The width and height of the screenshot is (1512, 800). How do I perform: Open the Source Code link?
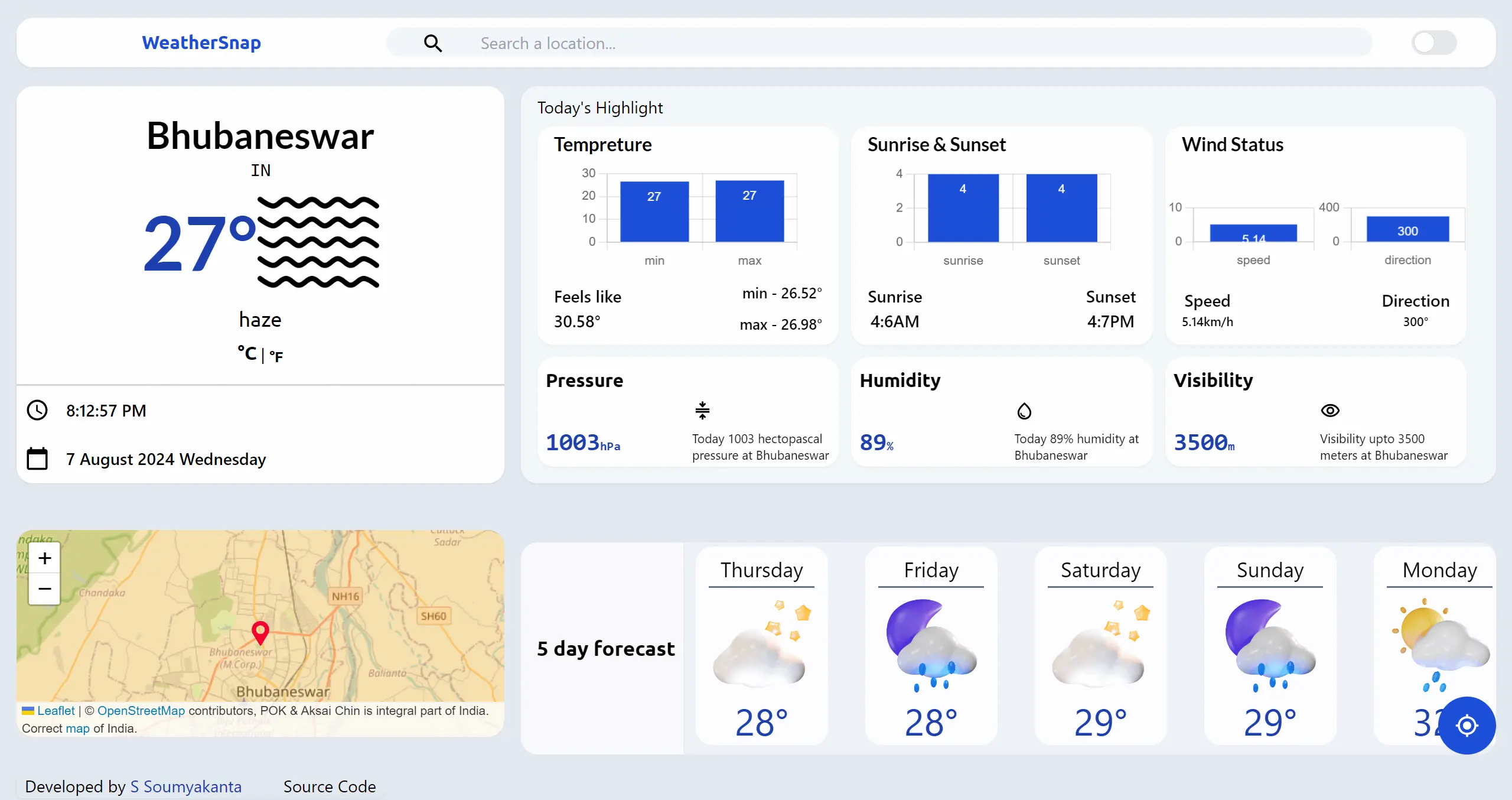click(x=330, y=786)
